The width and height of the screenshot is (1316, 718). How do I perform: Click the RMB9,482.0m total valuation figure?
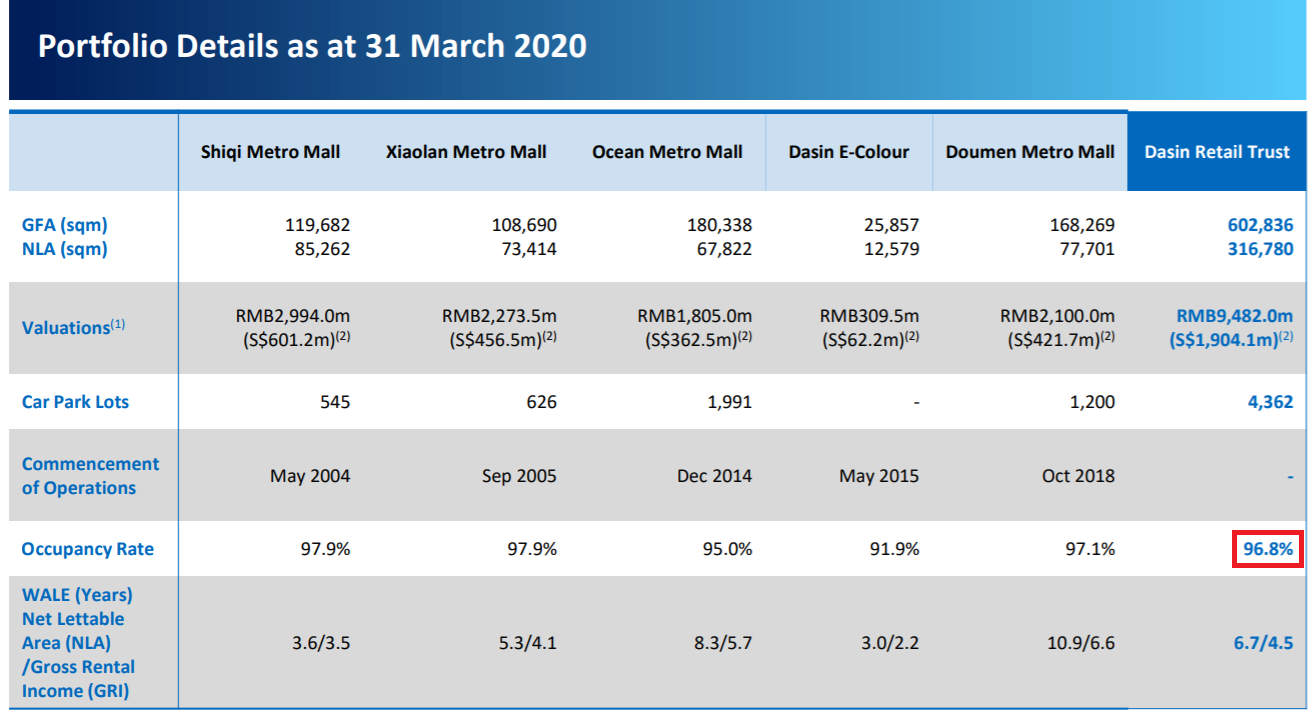tap(1234, 316)
